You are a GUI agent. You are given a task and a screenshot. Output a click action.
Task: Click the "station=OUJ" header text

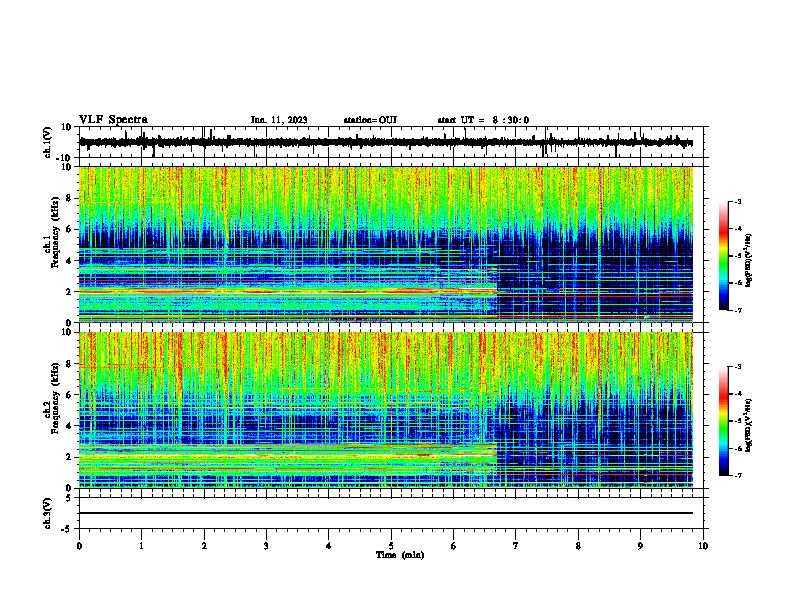tap(370, 120)
